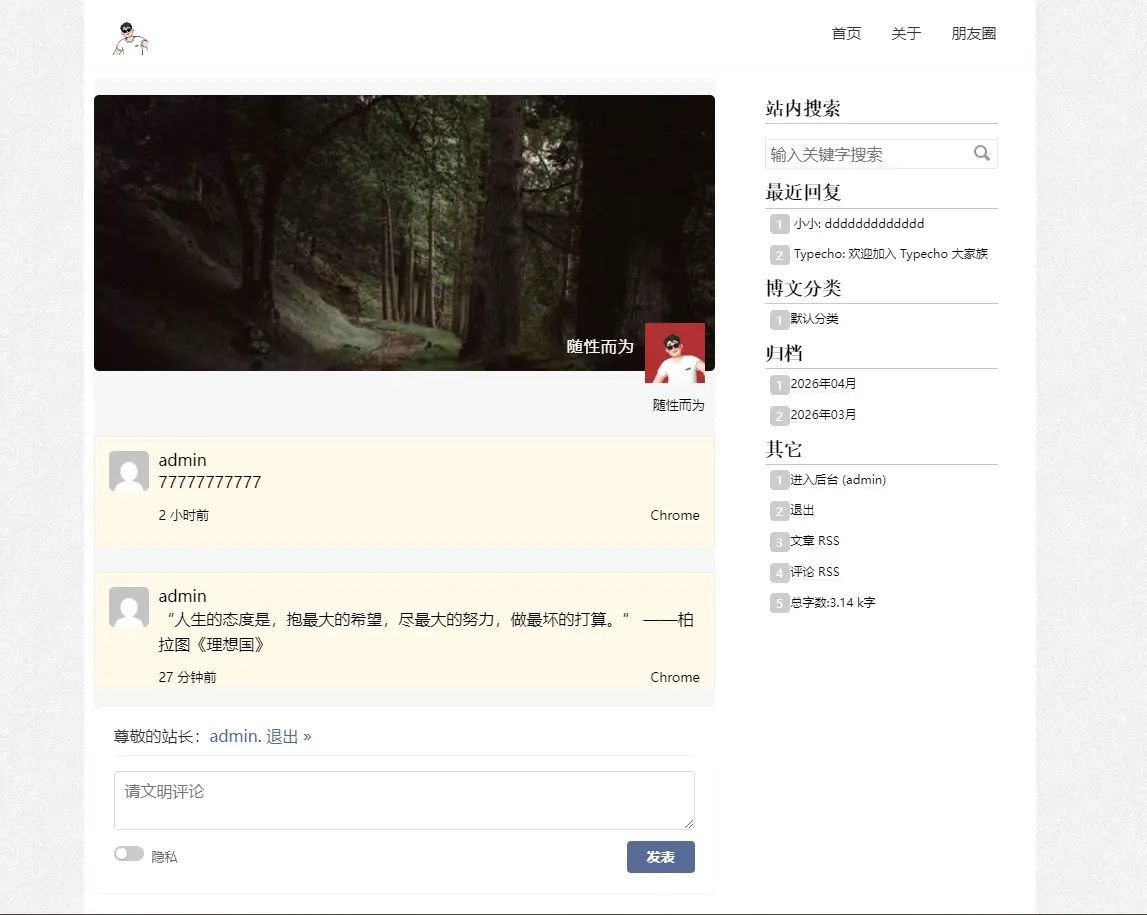1147x915 pixels.
Task: Open the 文章 RSS feed link
Action: coord(815,541)
